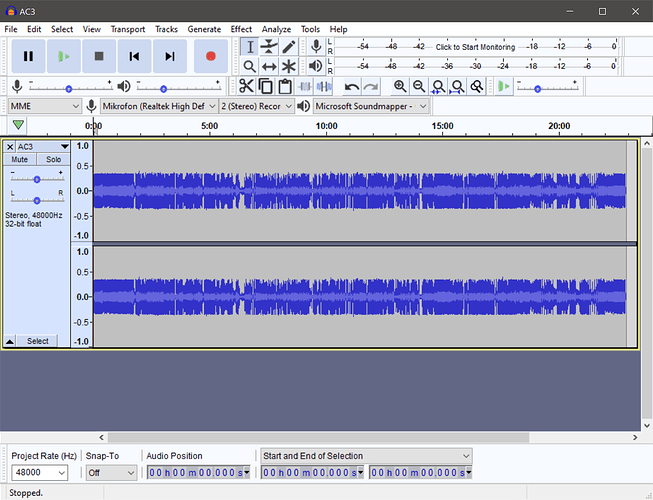653x500 pixels.
Task: Mute the AC3 track
Action: (20, 159)
